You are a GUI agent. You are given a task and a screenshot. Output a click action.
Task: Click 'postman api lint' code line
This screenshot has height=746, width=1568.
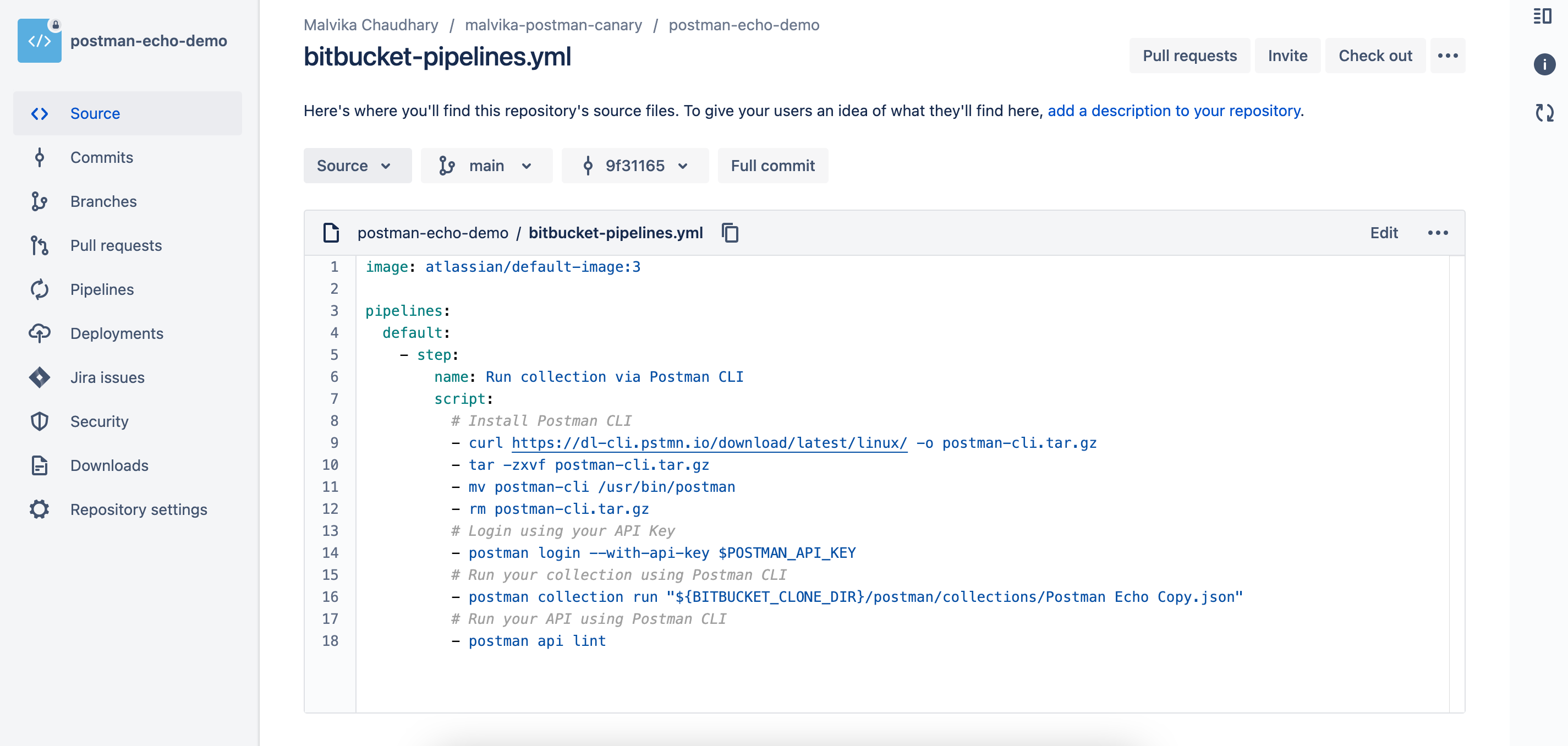click(x=528, y=641)
